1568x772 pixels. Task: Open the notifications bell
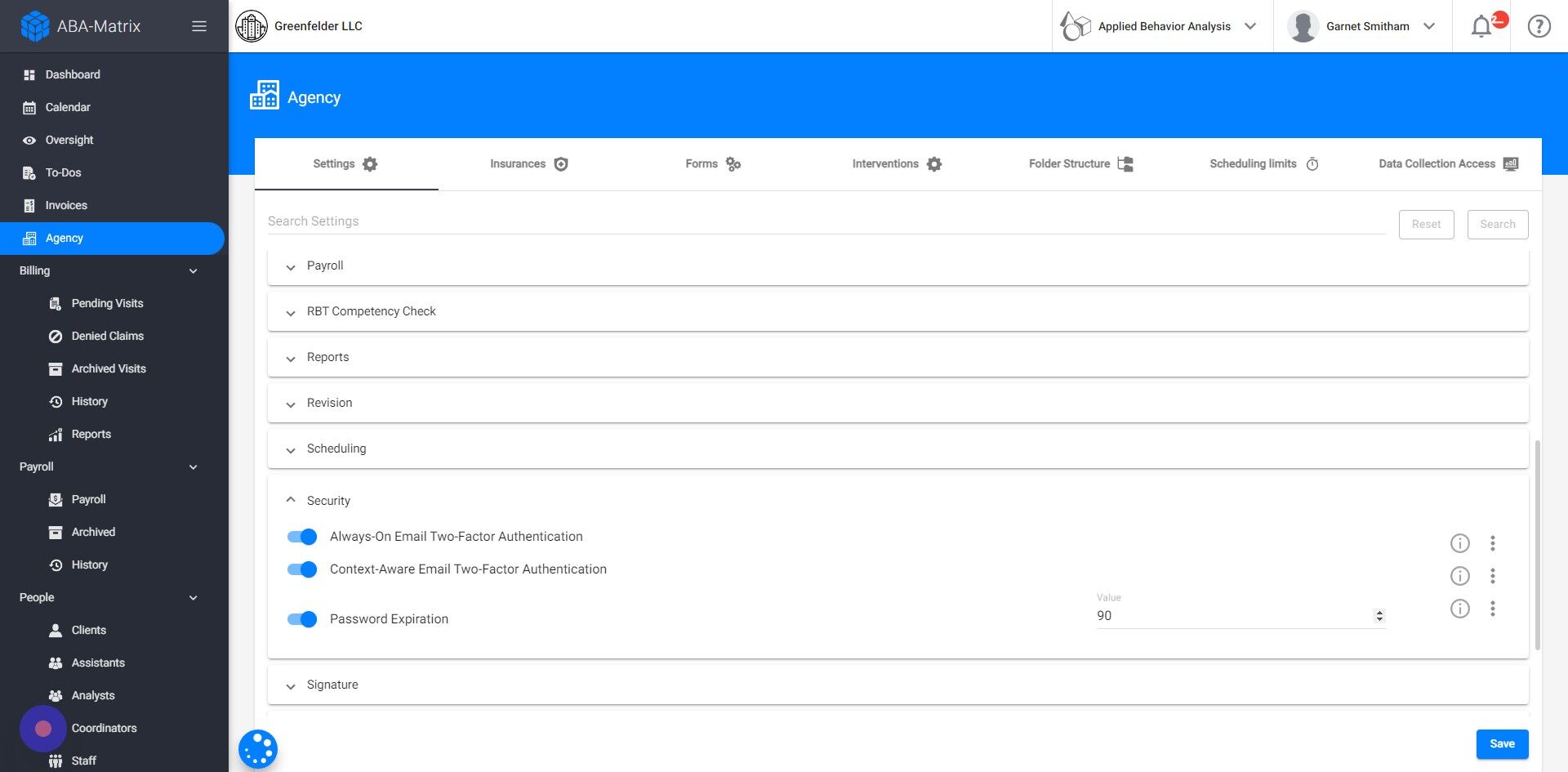[1481, 26]
